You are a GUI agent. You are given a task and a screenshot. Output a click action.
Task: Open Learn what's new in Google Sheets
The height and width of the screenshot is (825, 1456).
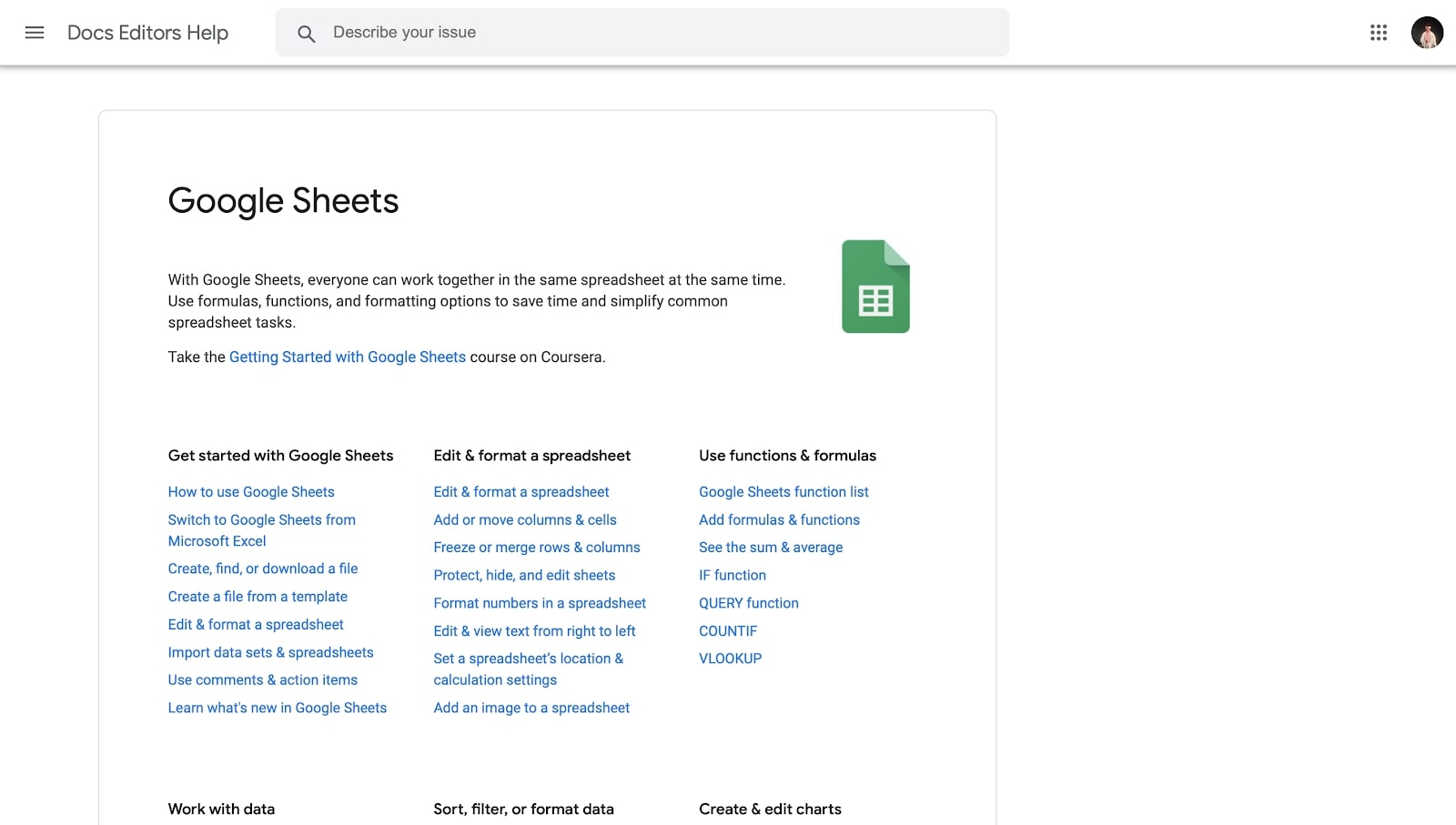(278, 708)
